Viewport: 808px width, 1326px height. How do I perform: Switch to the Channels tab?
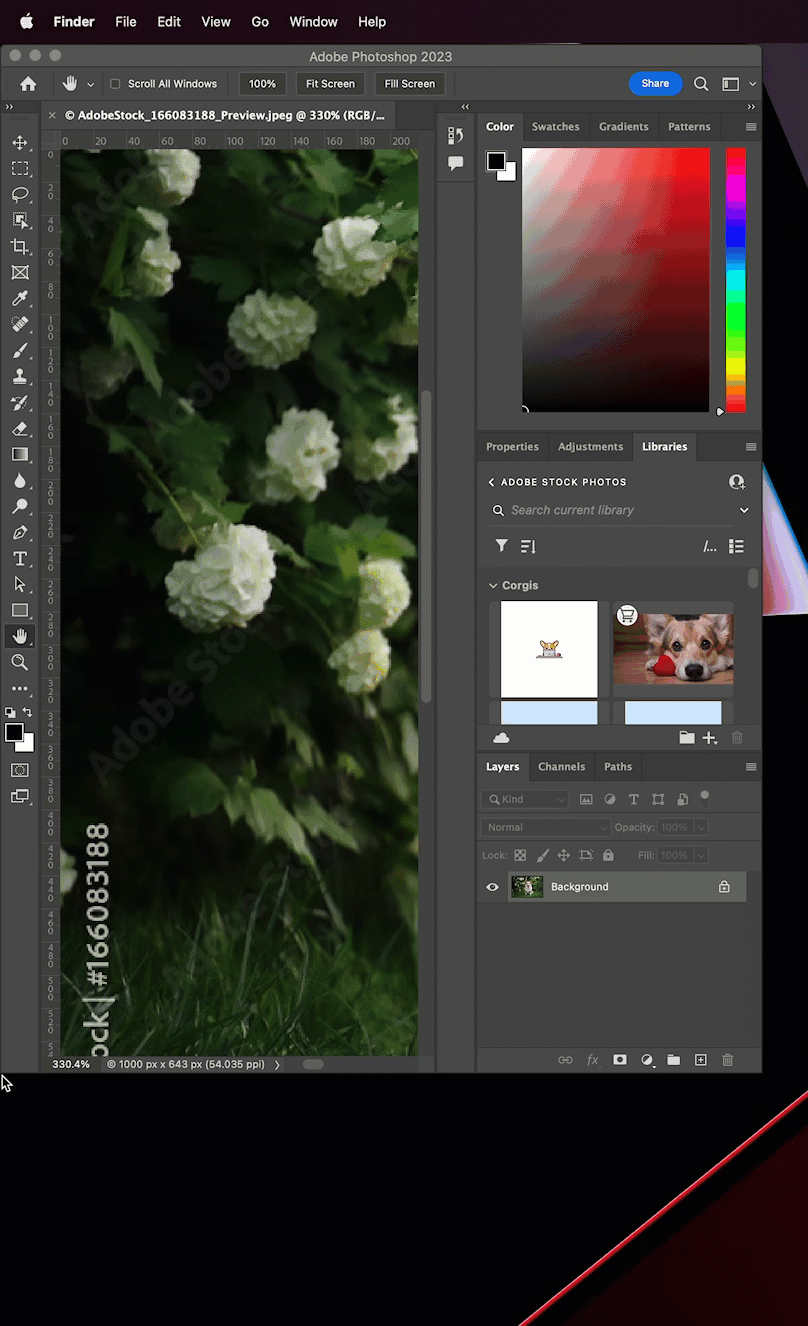pos(561,767)
